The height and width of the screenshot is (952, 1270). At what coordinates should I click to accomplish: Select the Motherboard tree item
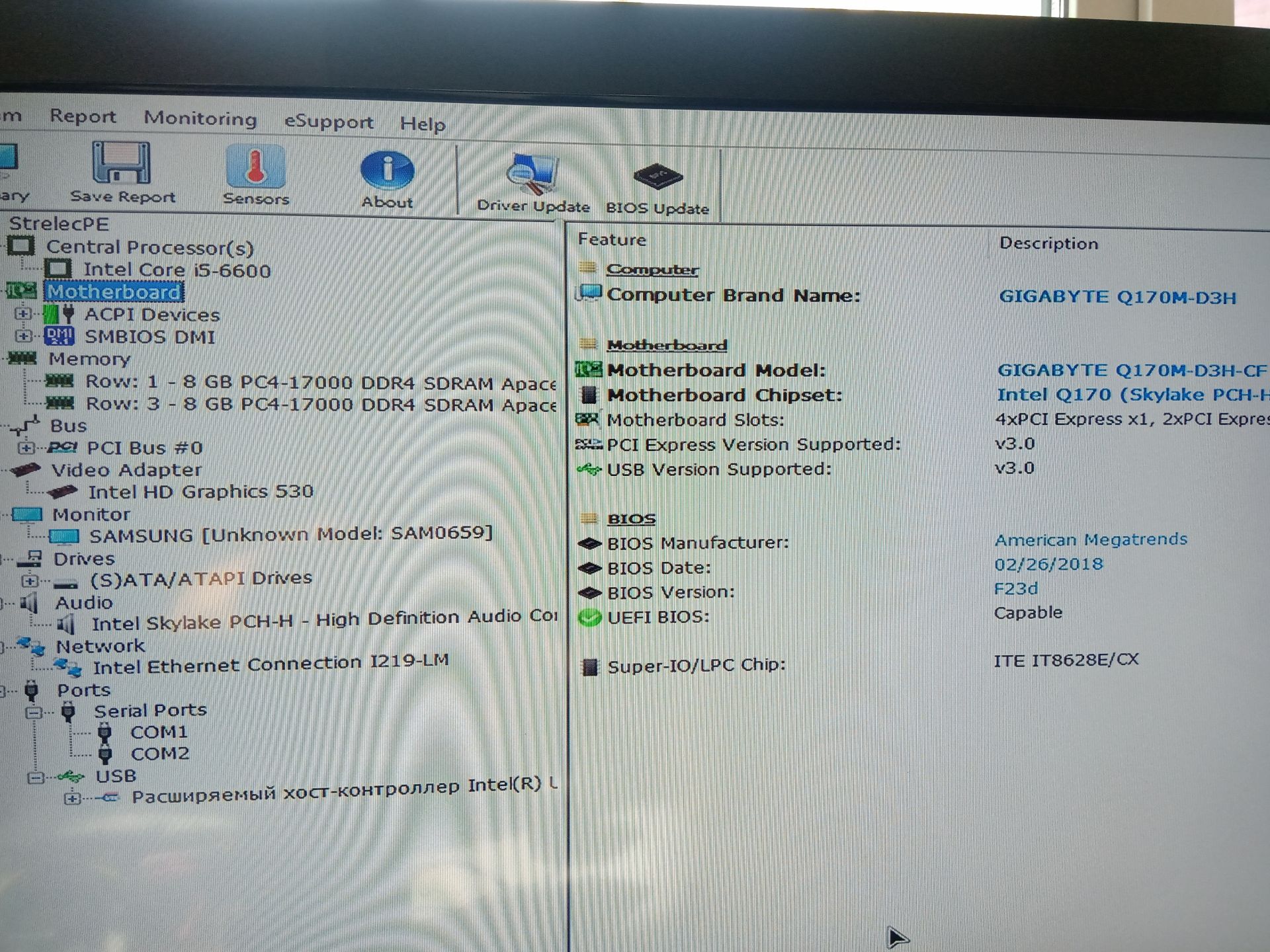(x=114, y=292)
